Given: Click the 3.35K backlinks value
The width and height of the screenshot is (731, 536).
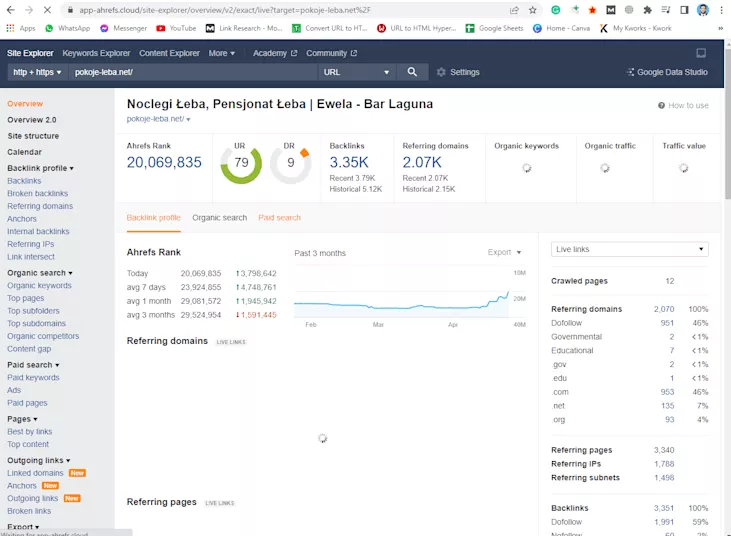Looking at the screenshot, I should [349, 162].
